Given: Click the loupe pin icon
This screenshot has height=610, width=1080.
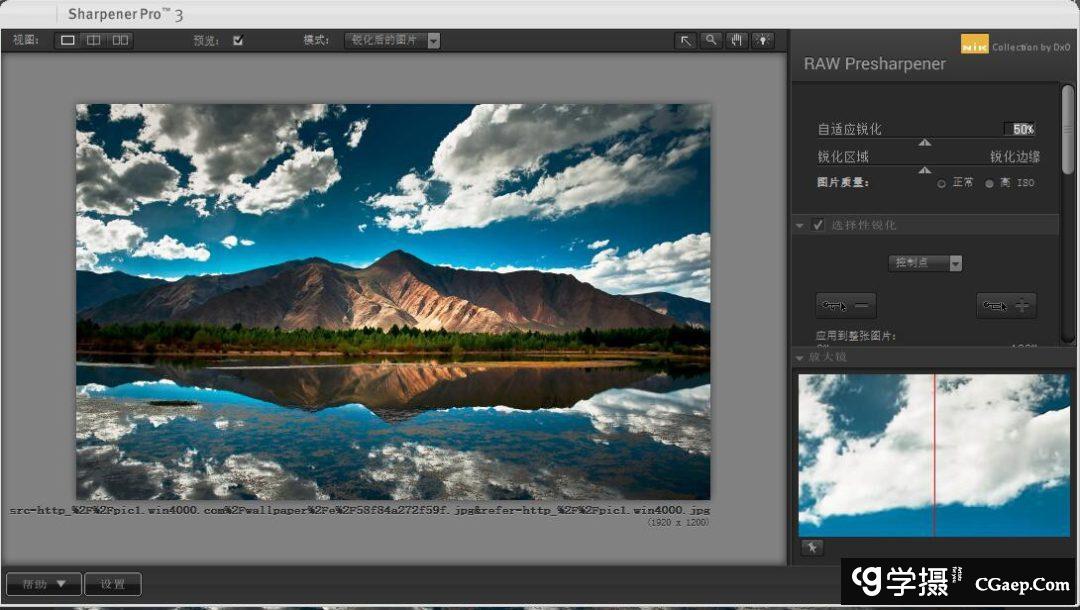Looking at the screenshot, I should 811,547.
